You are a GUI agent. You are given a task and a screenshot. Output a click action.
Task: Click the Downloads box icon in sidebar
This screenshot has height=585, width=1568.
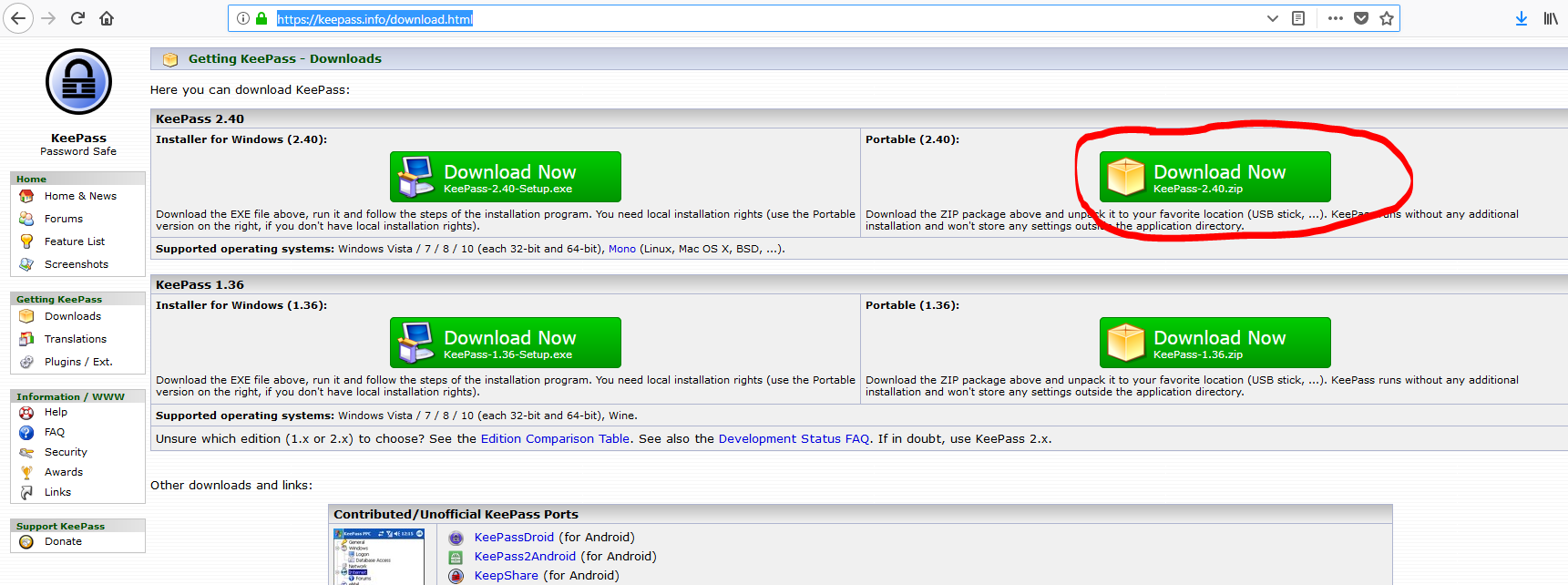[x=26, y=316]
